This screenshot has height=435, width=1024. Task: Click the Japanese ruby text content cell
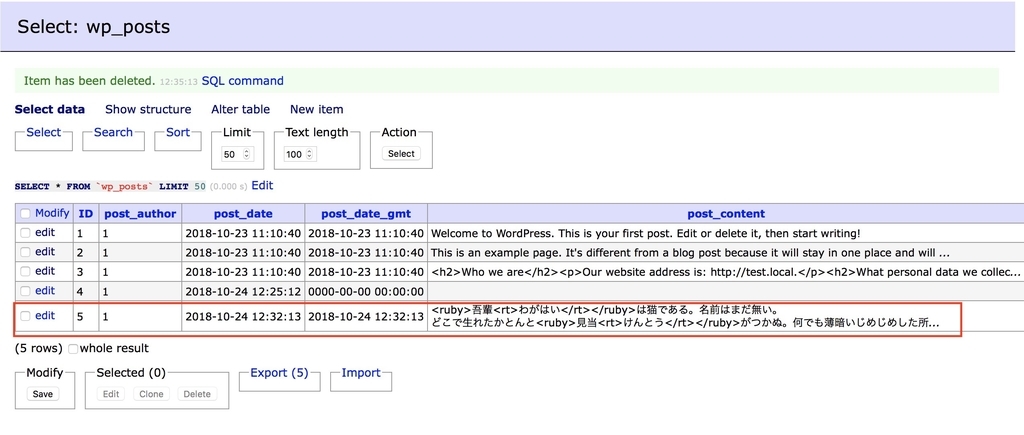[x=726, y=317]
